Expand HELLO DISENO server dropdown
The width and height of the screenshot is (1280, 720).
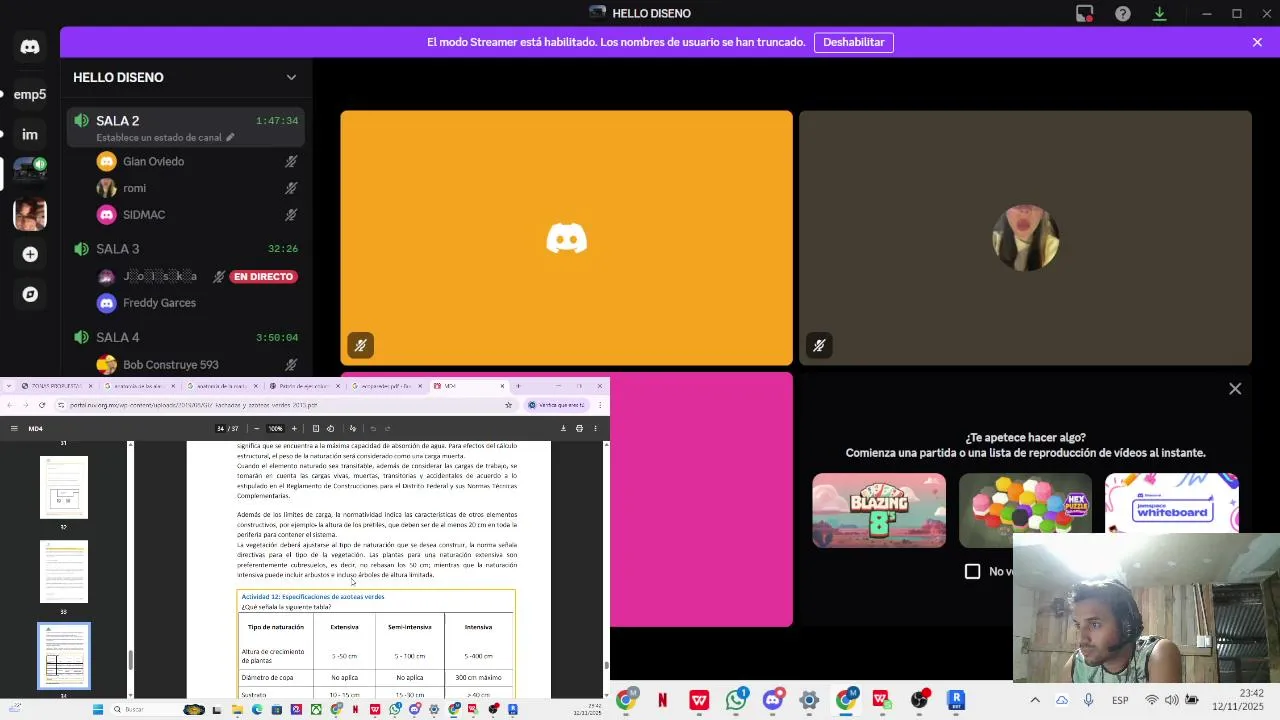point(291,77)
